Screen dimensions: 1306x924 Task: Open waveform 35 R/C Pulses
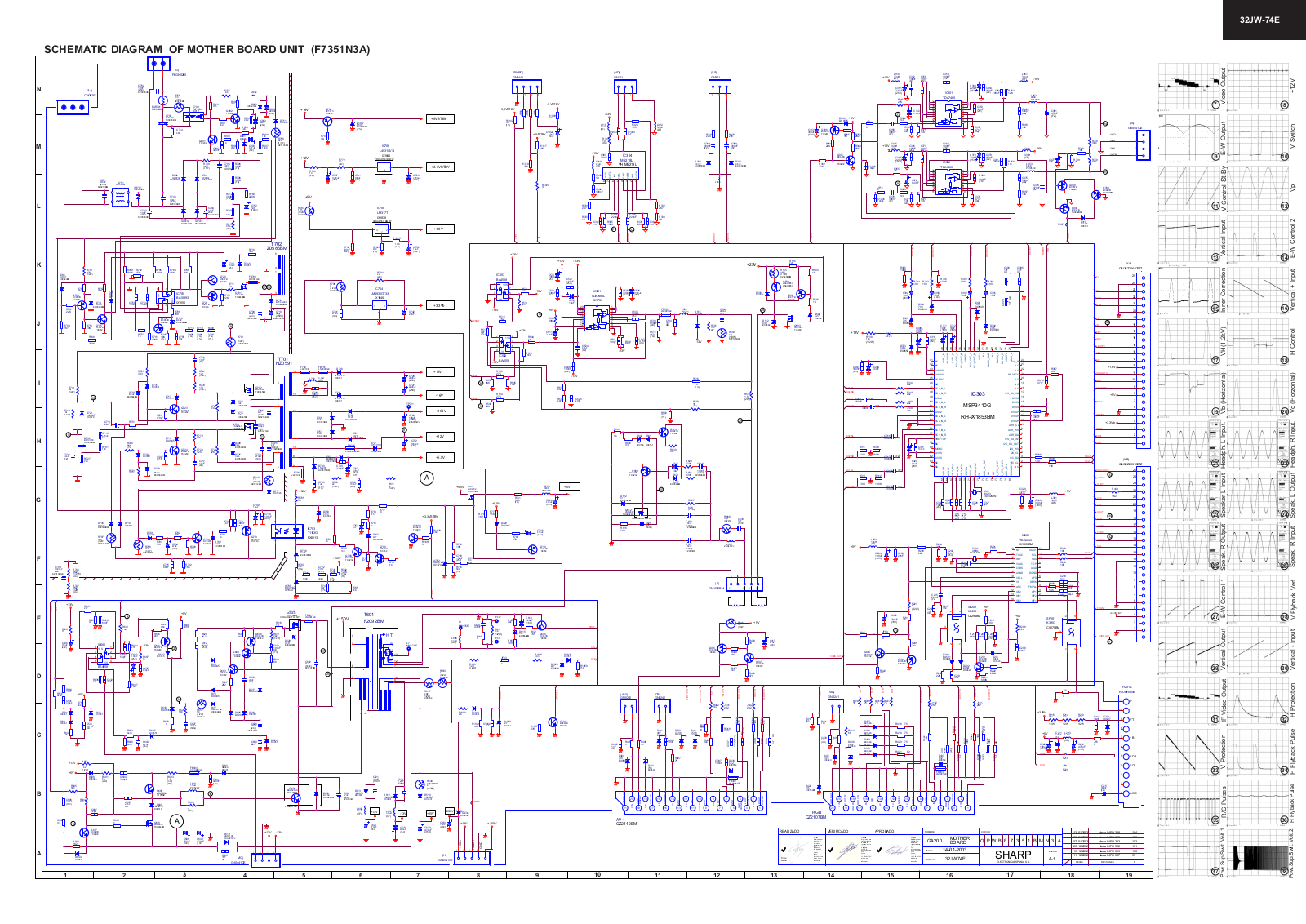coord(1190,803)
